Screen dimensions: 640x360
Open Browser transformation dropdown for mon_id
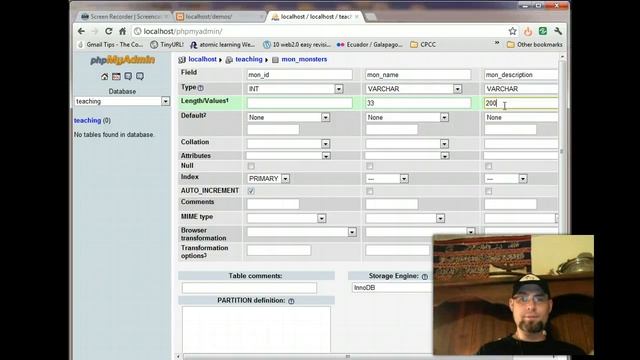pyautogui.click(x=302, y=232)
